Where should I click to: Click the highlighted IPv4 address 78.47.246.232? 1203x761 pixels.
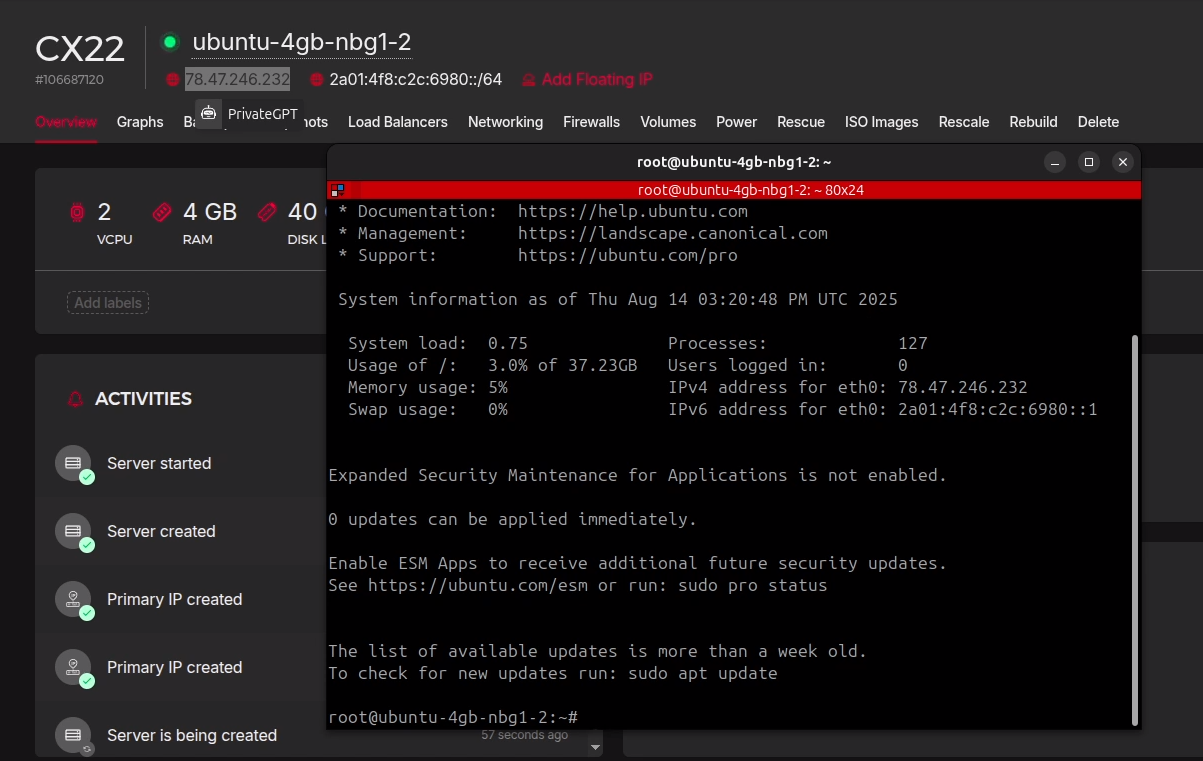coord(237,79)
